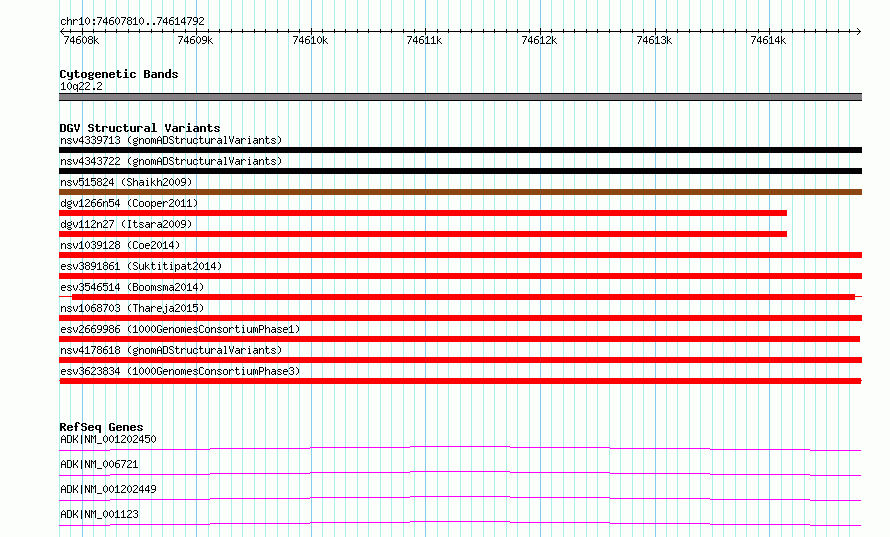
Task: Select the magenta ADK|NM_006721 transcript line
Action: (460, 473)
